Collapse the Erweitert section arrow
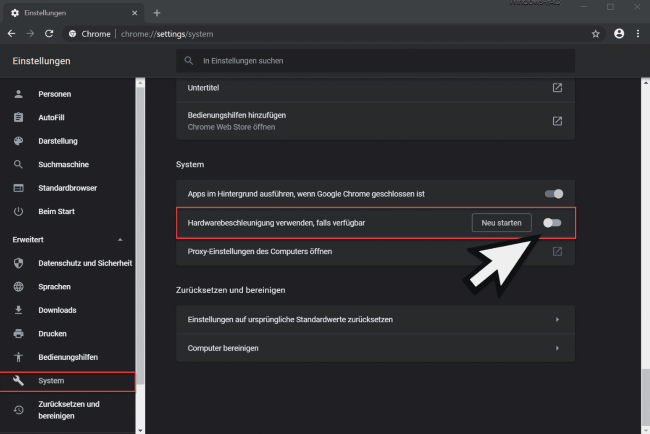 point(120,240)
